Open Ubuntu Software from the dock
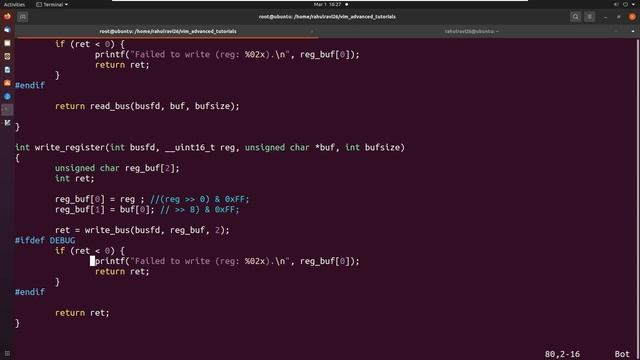640x360 pixels. (7, 83)
